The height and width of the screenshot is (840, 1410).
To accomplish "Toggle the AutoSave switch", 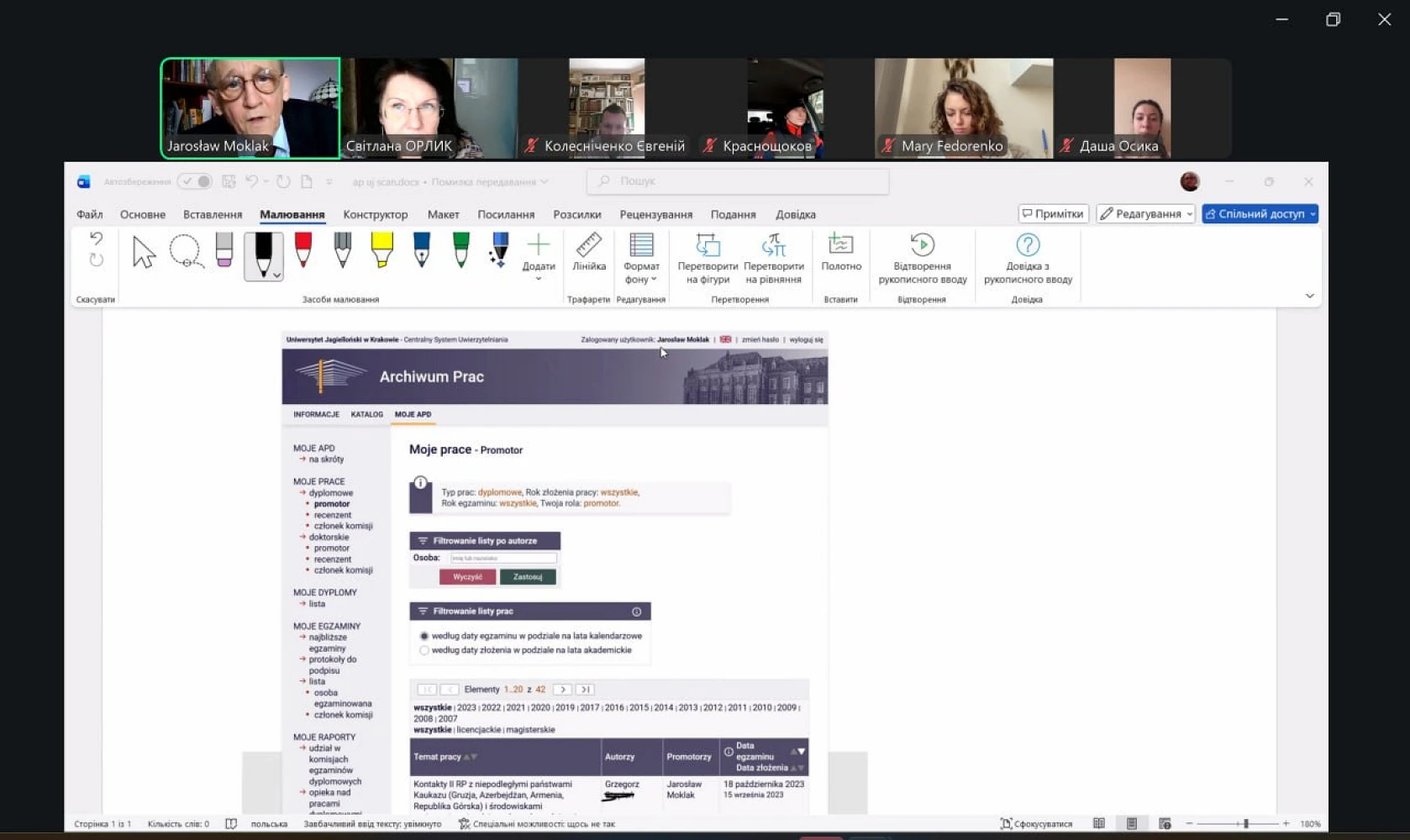I will [195, 181].
